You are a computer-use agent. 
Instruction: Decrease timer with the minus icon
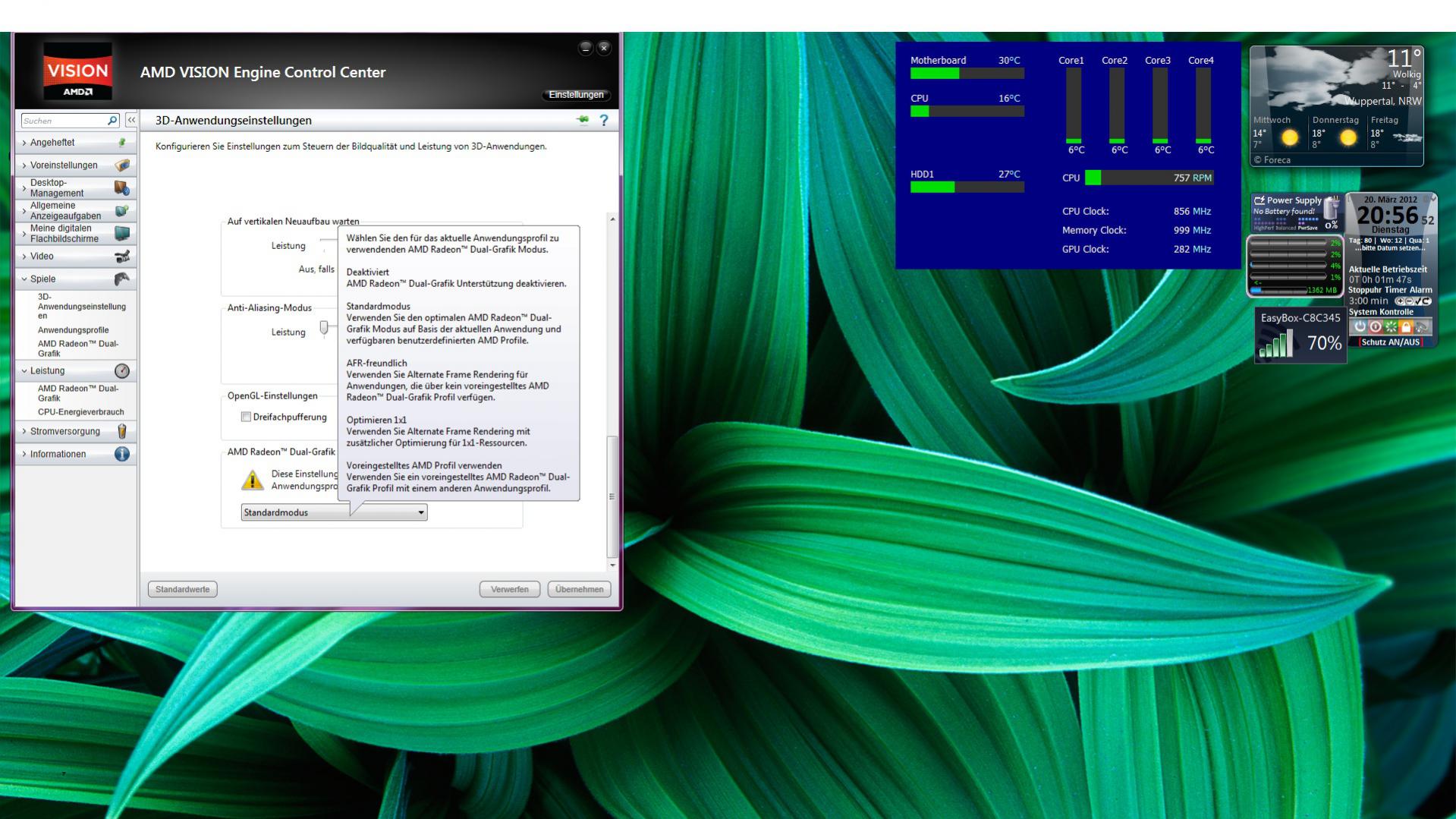coord(1409,301)
